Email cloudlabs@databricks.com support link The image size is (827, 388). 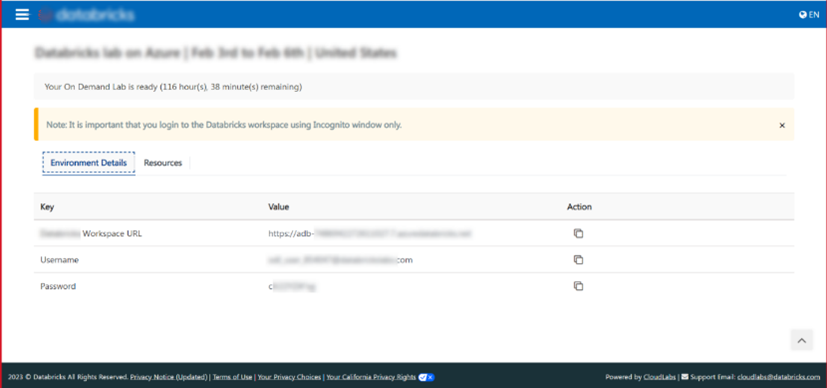778,377
